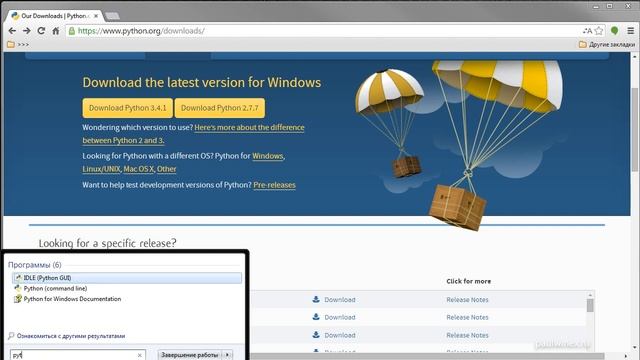Click the page vertical scrollbar thumb

[x=635, y=130]
